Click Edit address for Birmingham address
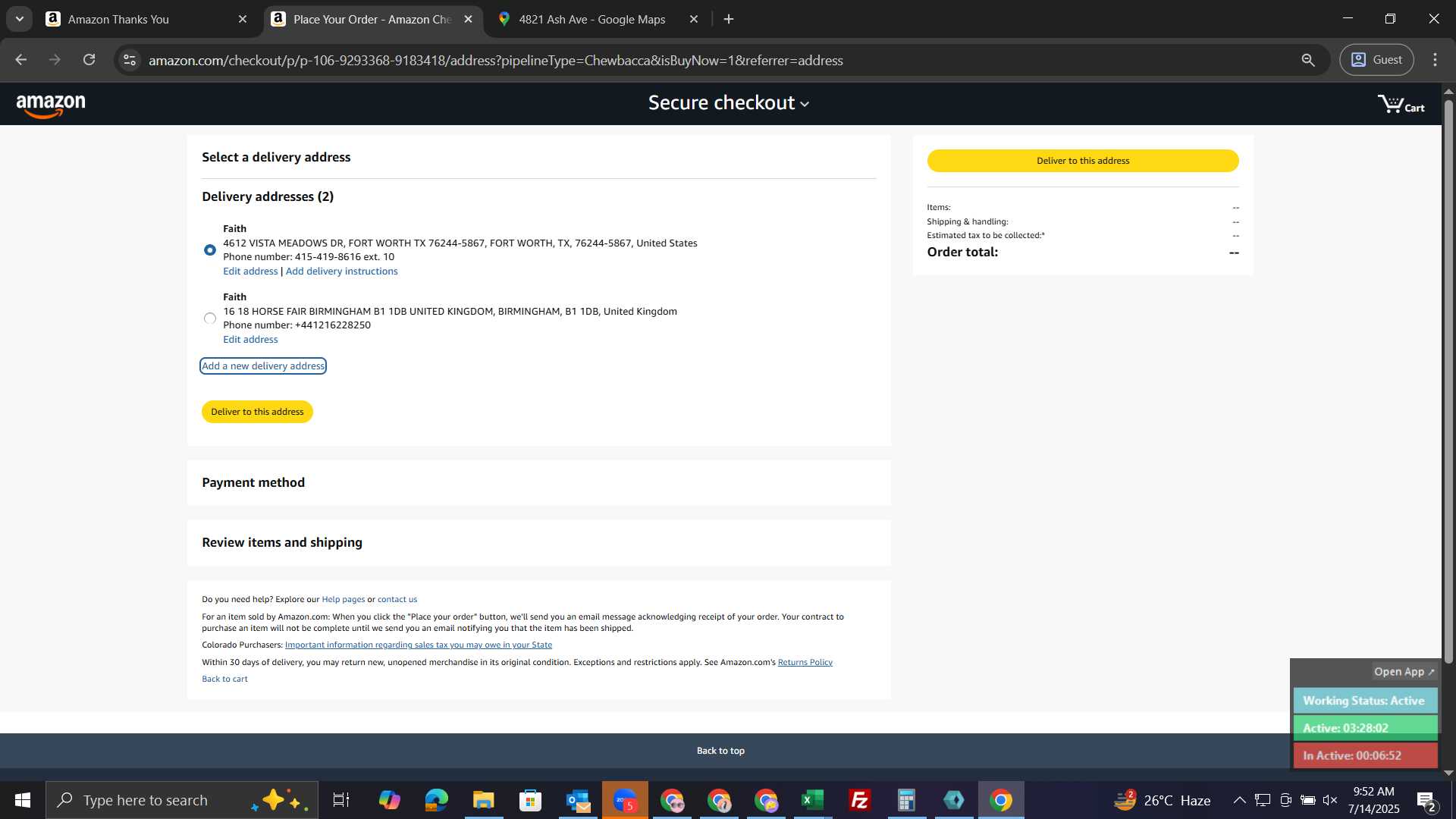Screen dimensions: 1456x819 point(250,339)
